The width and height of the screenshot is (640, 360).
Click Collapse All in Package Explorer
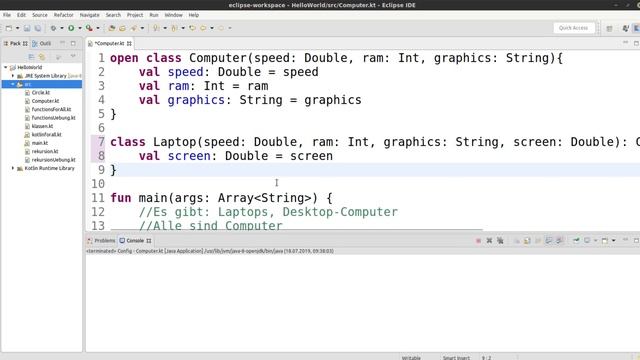point(31,57)
